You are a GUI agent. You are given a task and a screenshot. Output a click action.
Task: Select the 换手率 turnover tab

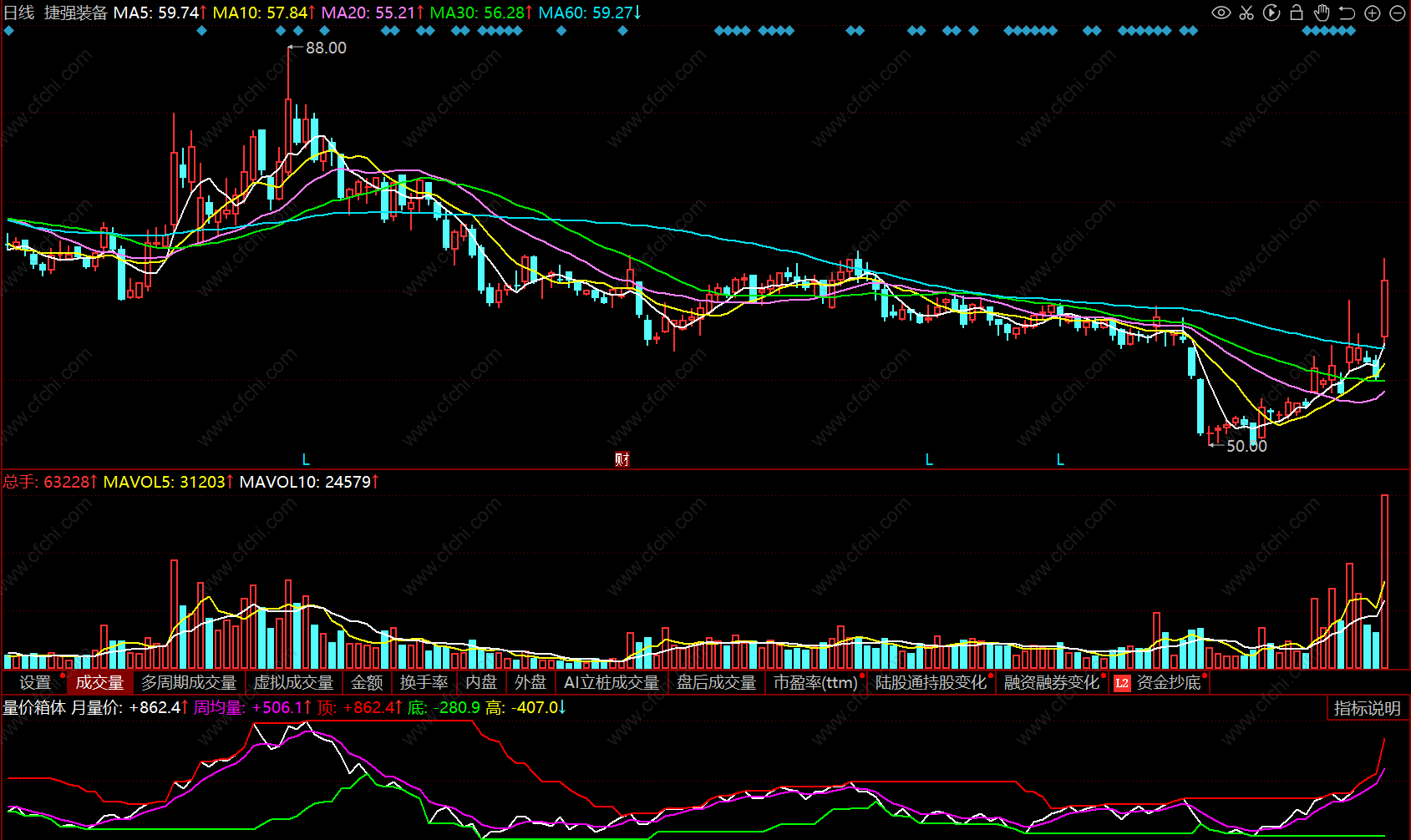pos(424,683)
